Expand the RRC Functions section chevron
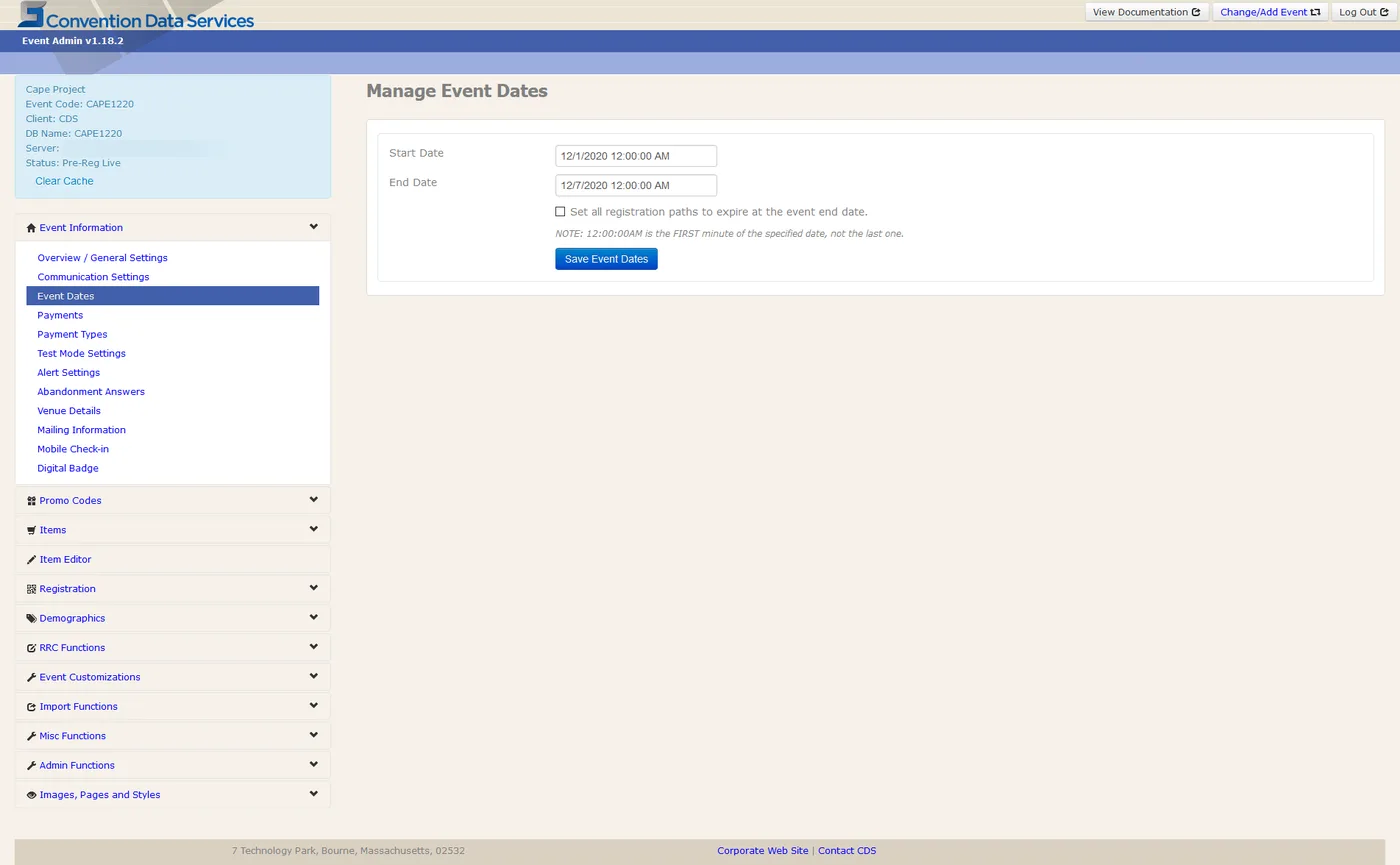Screen dimensions: 1400x865 tap(313, 647)
